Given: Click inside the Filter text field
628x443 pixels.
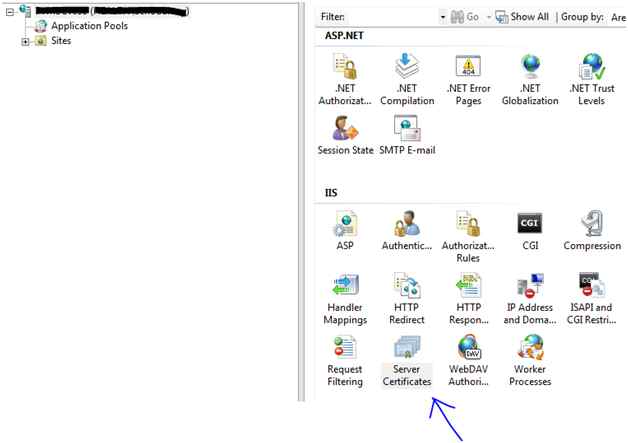Looking at the screenshot, I should coord(392,17).
